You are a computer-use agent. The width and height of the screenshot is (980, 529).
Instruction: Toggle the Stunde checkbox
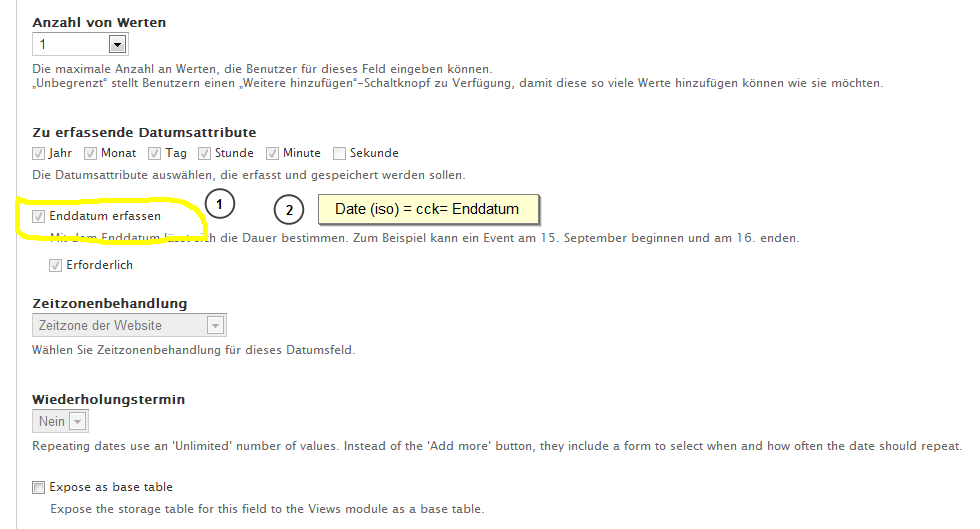[x=205, y=153]
